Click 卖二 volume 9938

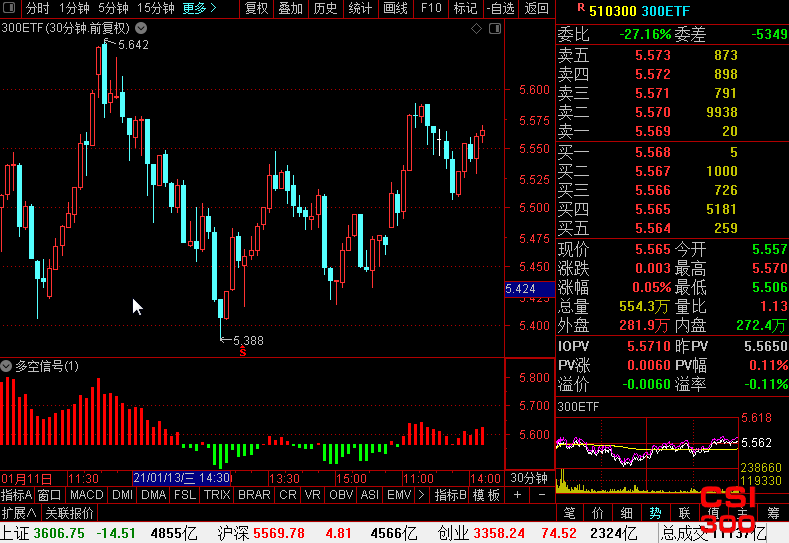[722, 112]
